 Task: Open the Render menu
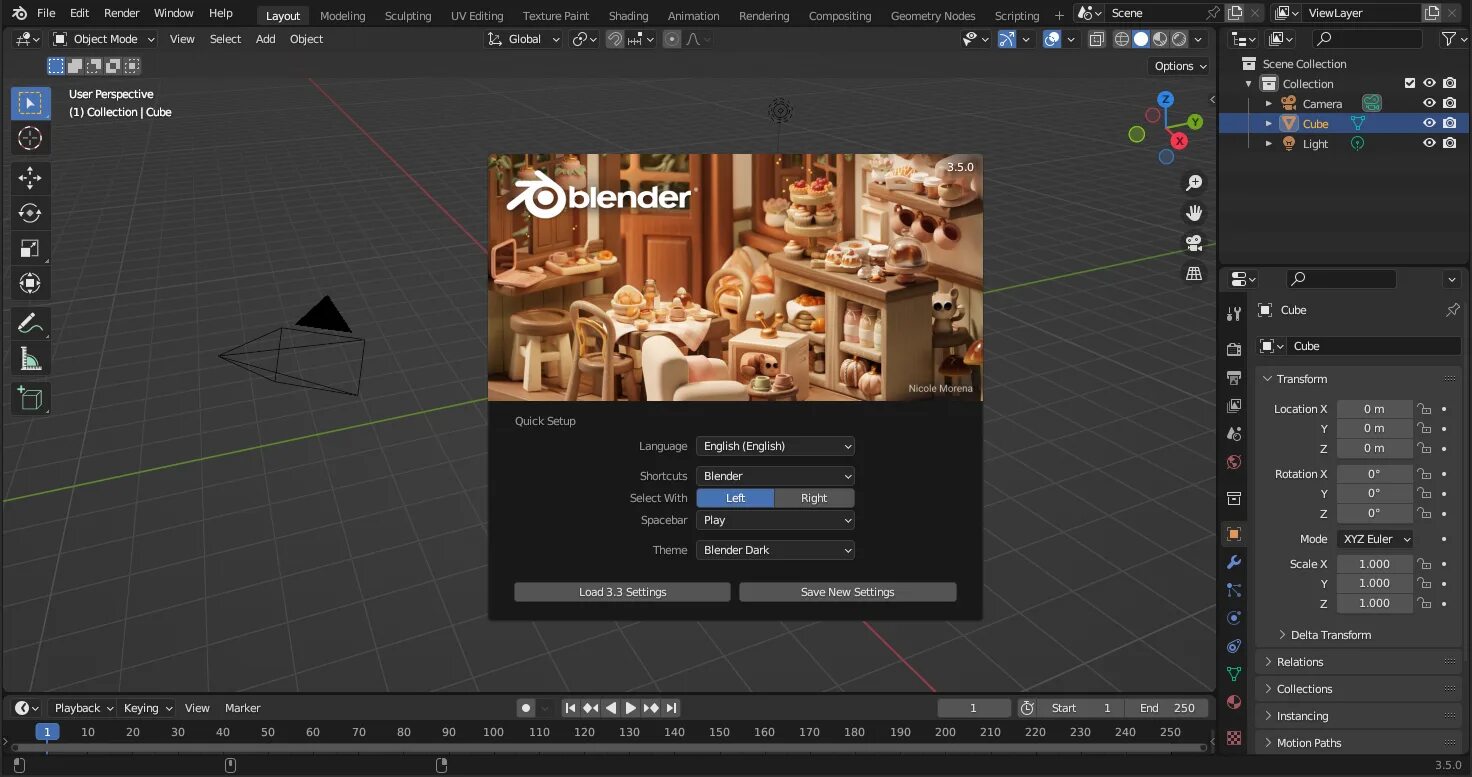pyautogui.click(x=122, y=13)
